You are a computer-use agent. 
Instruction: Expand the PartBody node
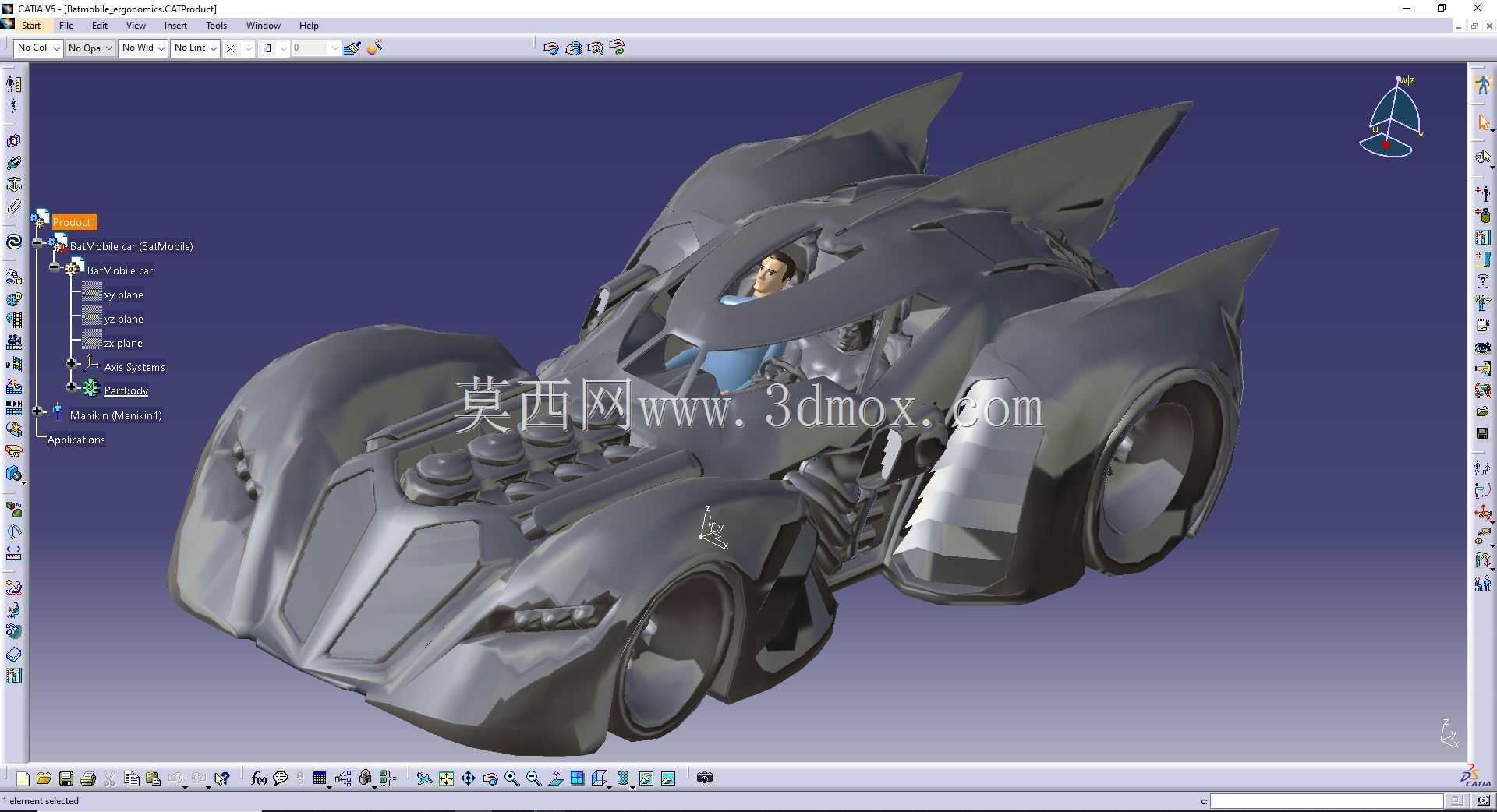[72, 387]
